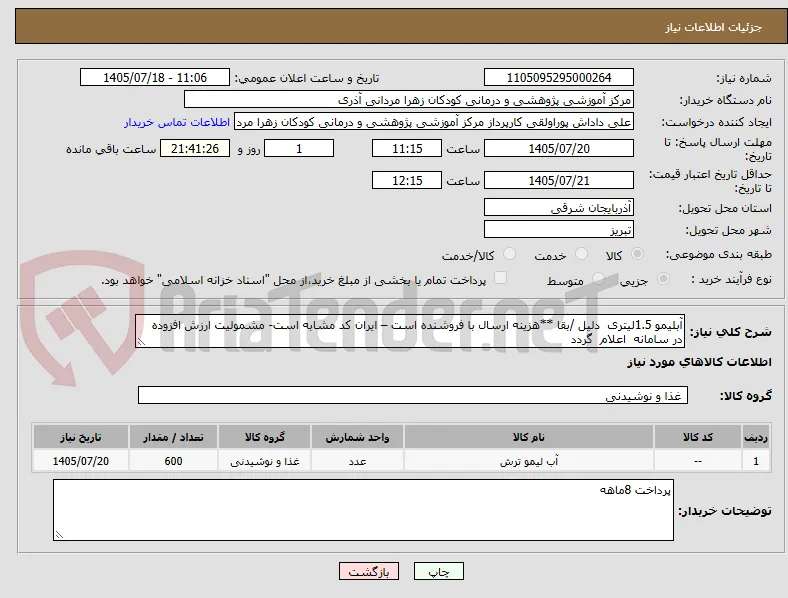The width and height of the screenshot is (788, 598).
Task: Click the response deadline date 1405/07/20 field
Action: [x=559, y=148]
